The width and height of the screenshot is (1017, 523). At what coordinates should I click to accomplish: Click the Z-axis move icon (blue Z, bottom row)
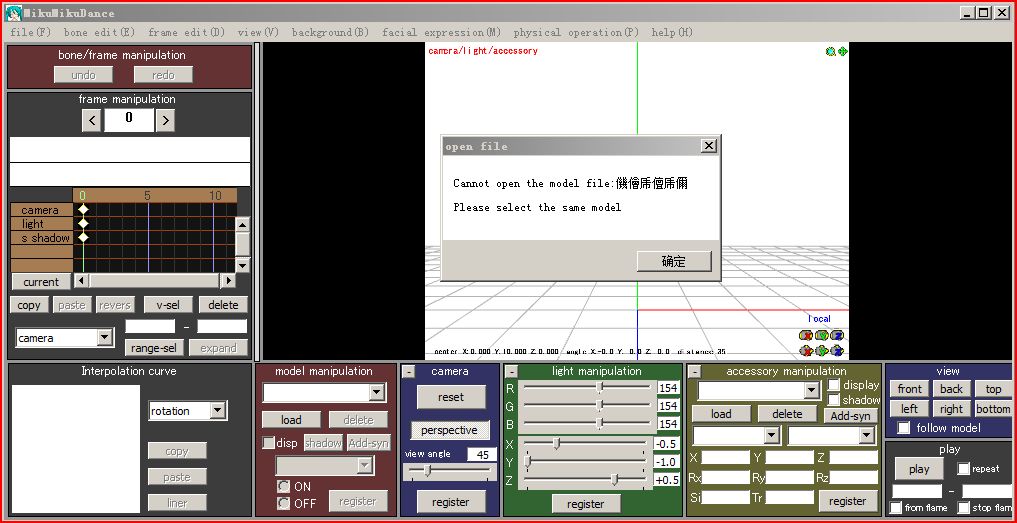837,351
